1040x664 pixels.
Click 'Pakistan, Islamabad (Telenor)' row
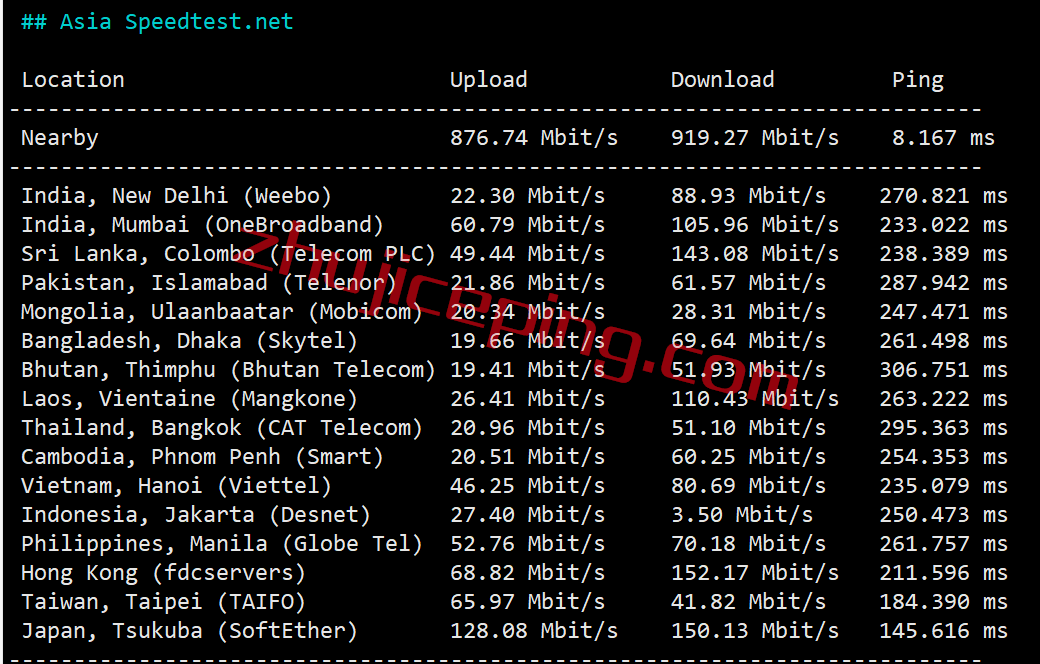click(209, 283)
